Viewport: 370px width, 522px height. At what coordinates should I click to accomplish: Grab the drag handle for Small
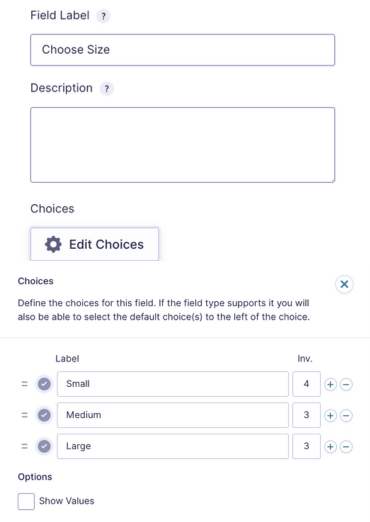point(24,384)
